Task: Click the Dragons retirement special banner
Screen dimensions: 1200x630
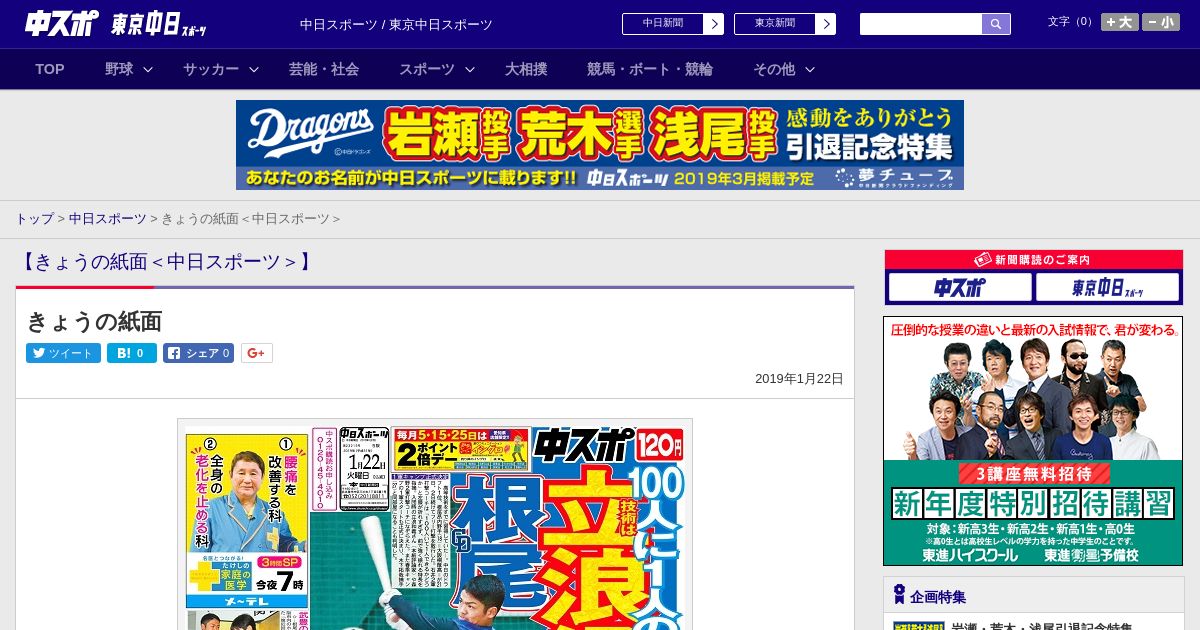Action: [x=600, y=145]
